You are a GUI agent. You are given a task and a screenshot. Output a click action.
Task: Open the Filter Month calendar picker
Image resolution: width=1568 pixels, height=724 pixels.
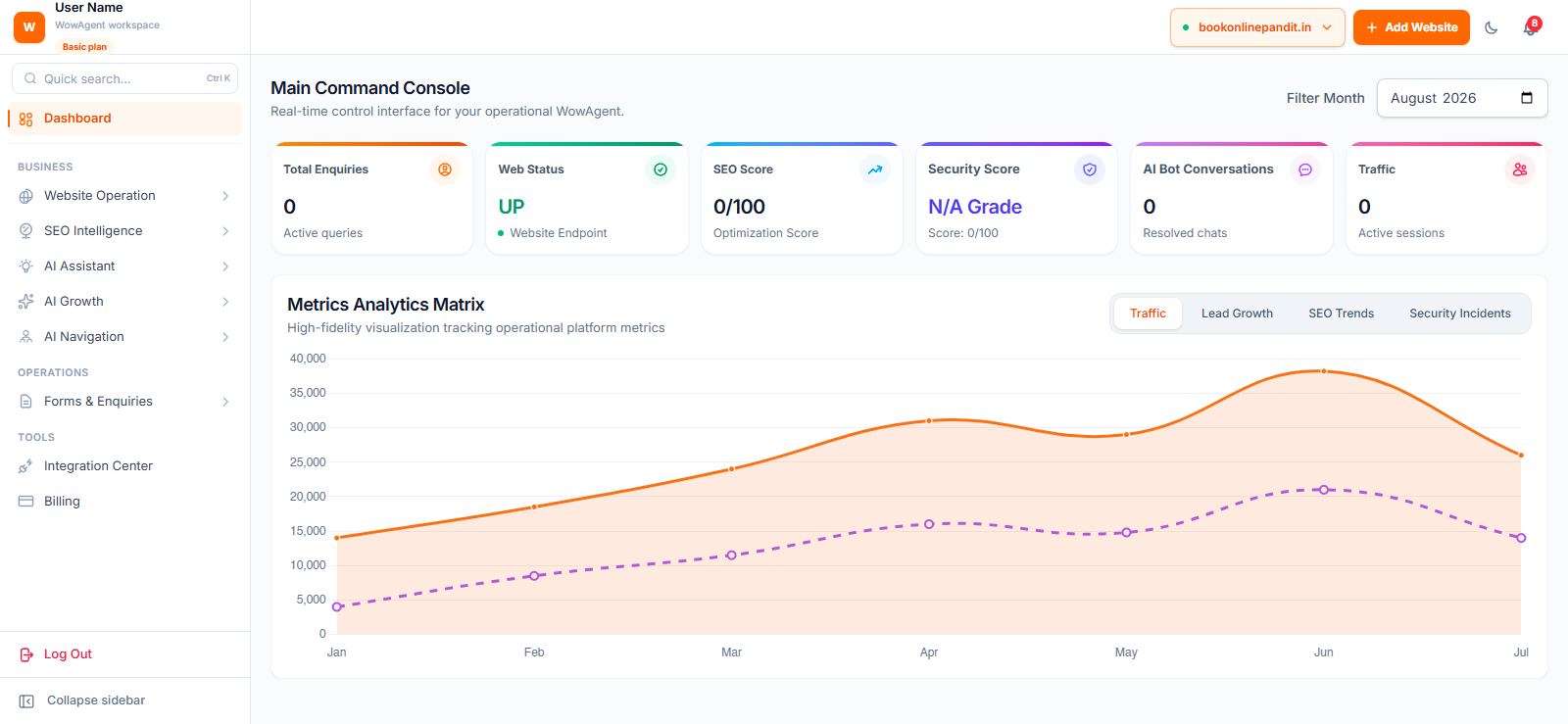[1526, 98]
